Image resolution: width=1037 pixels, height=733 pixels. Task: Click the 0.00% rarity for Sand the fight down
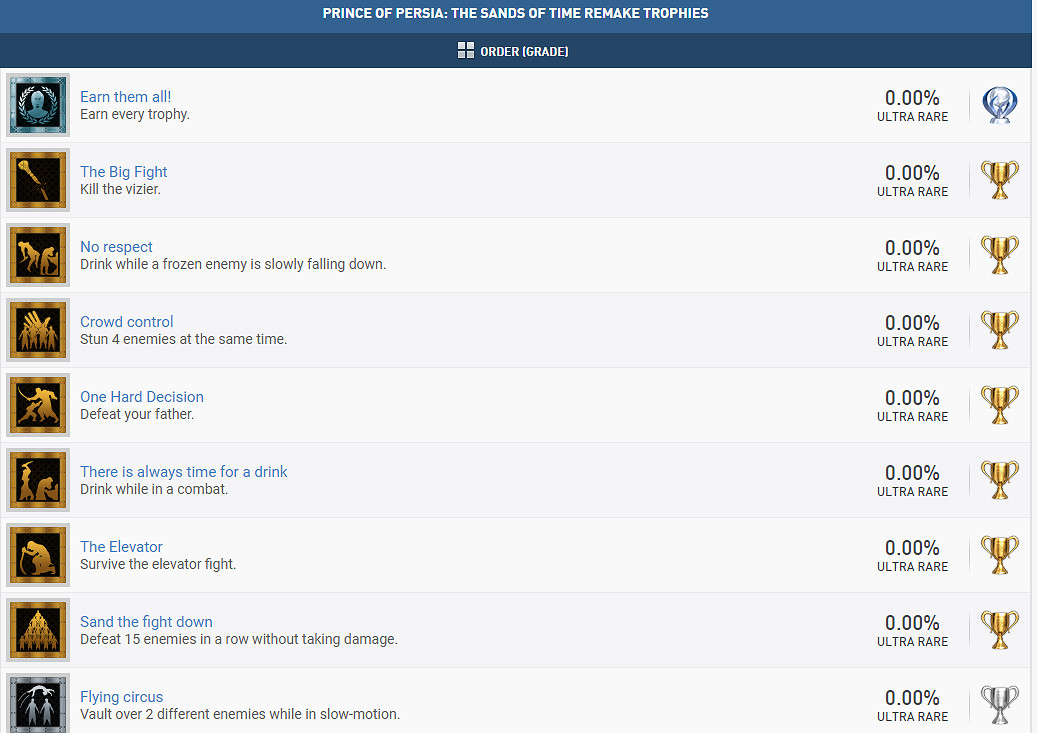tap(912, 623)
